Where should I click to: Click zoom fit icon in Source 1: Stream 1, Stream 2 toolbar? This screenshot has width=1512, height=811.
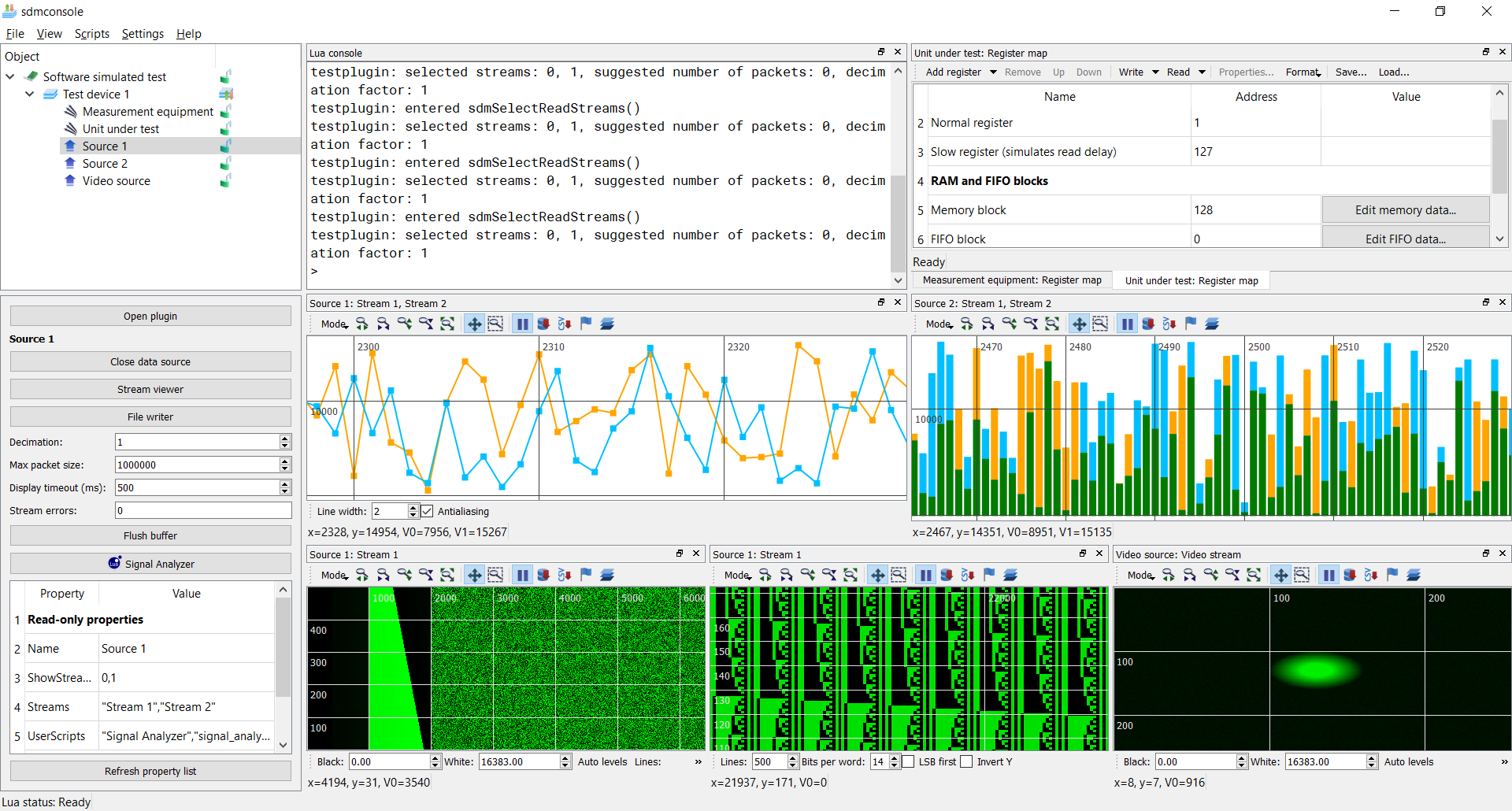click(447, 324)
